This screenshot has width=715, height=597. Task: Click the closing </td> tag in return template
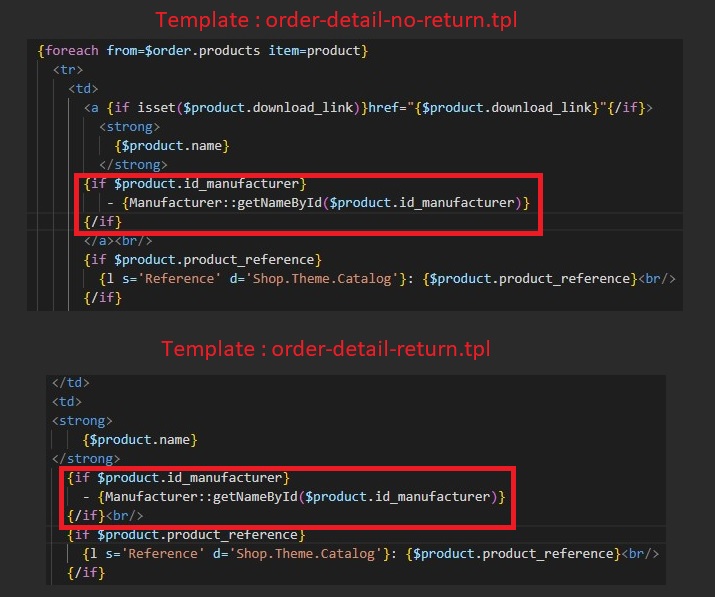click(x=70, y=383)
